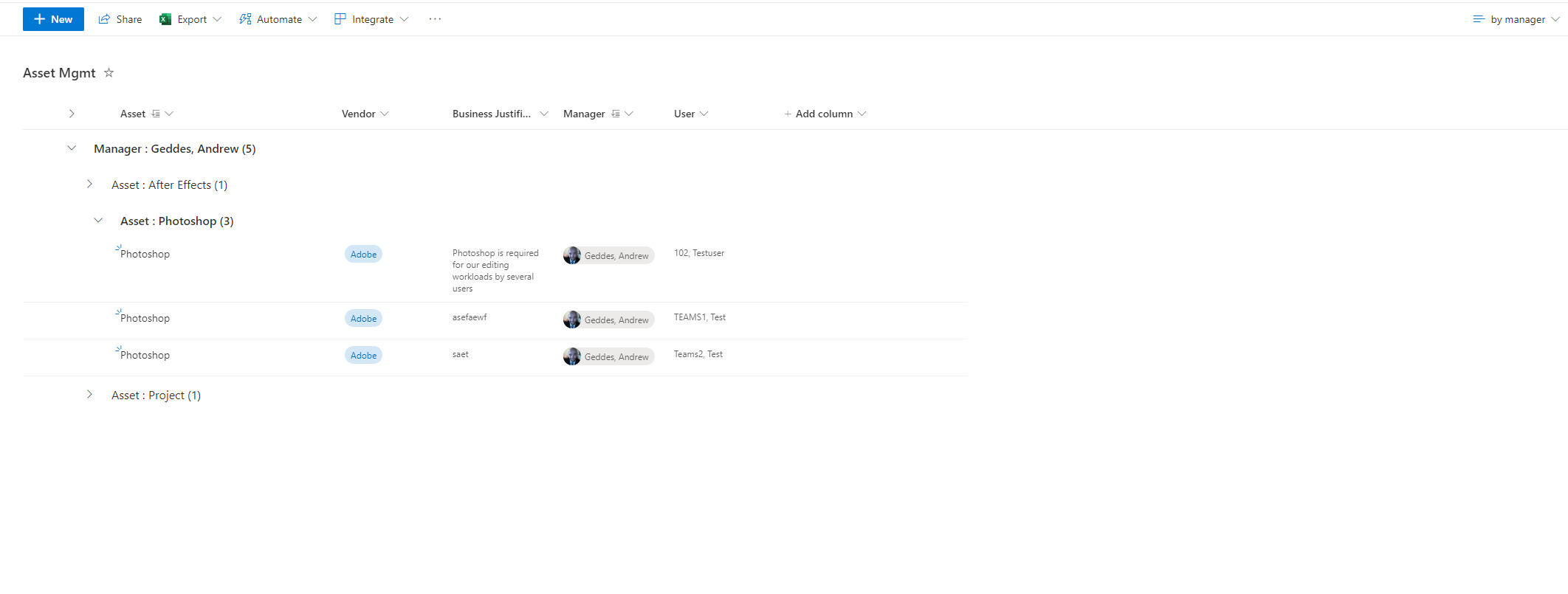Open the Export dropdown chevron
The image size is (1568, 594).
217,19
